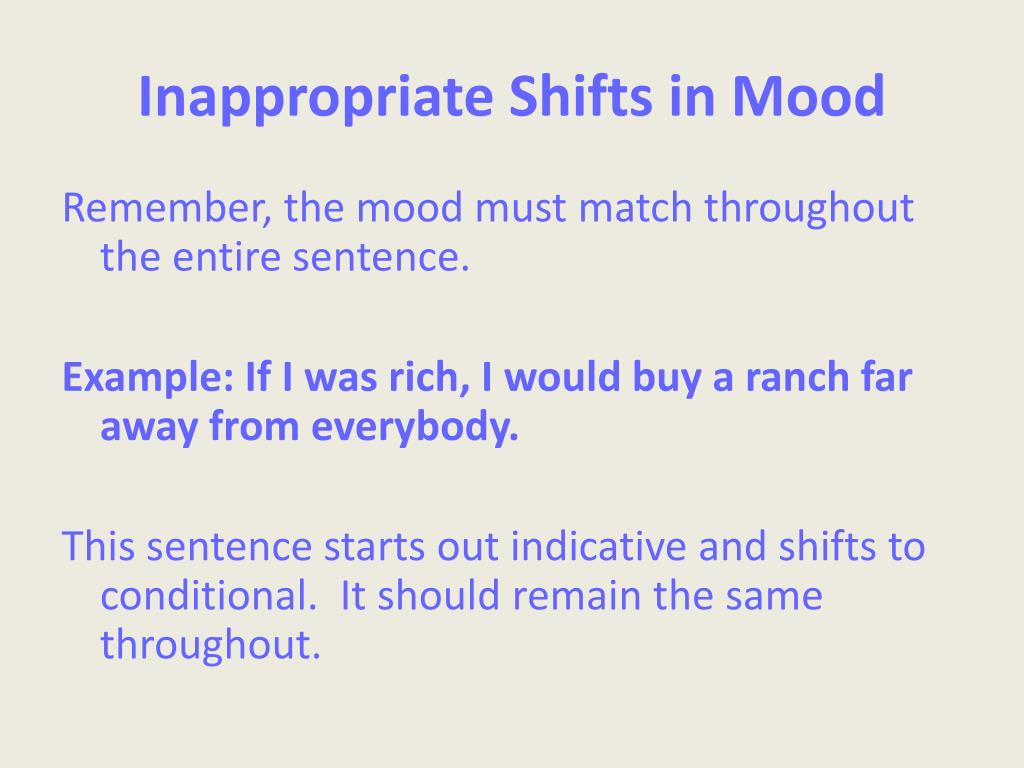Click the word indicative in the explanation
Viewport: 1024px width, 768px height.
pyautogui.click(x=598, y=547)
